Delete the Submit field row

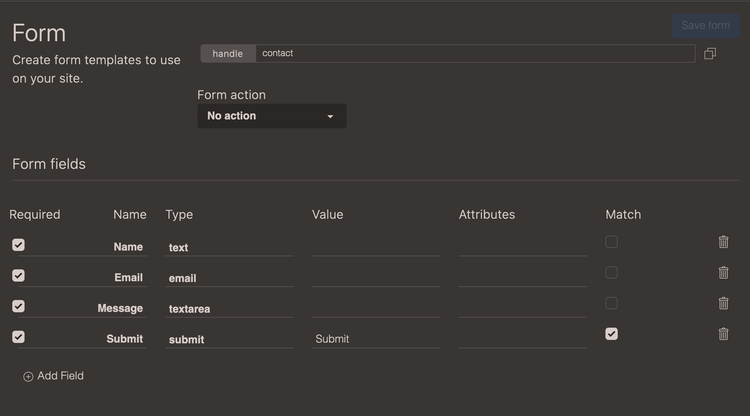[723, 334]
